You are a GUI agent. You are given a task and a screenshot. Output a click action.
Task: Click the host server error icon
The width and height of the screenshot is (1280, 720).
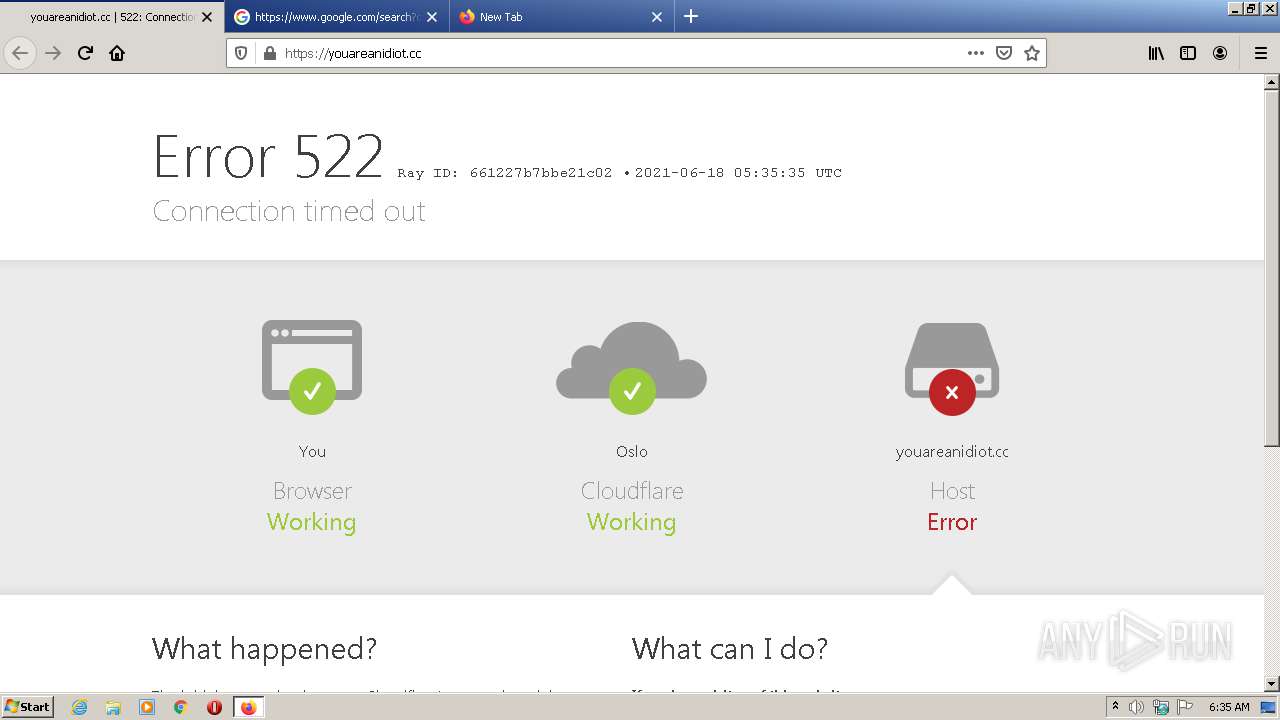952,368
